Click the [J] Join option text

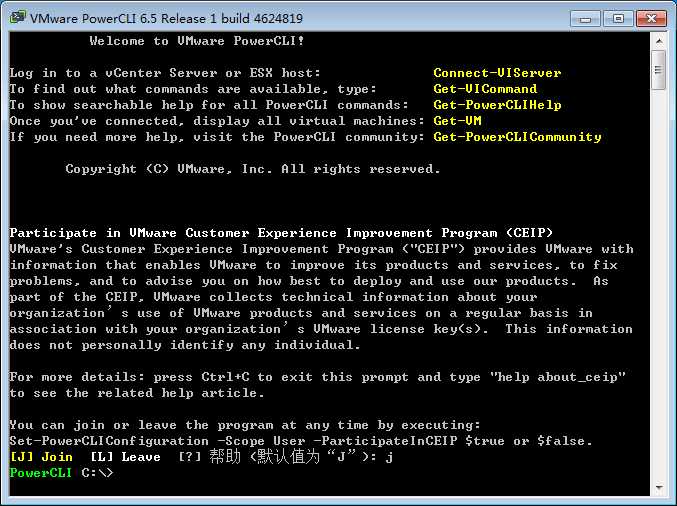(x=41, y=457)
